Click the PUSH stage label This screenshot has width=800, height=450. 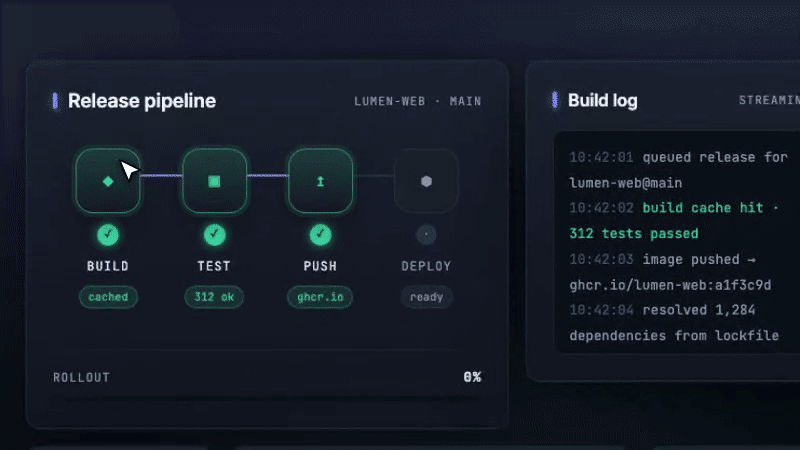[320, 266]
